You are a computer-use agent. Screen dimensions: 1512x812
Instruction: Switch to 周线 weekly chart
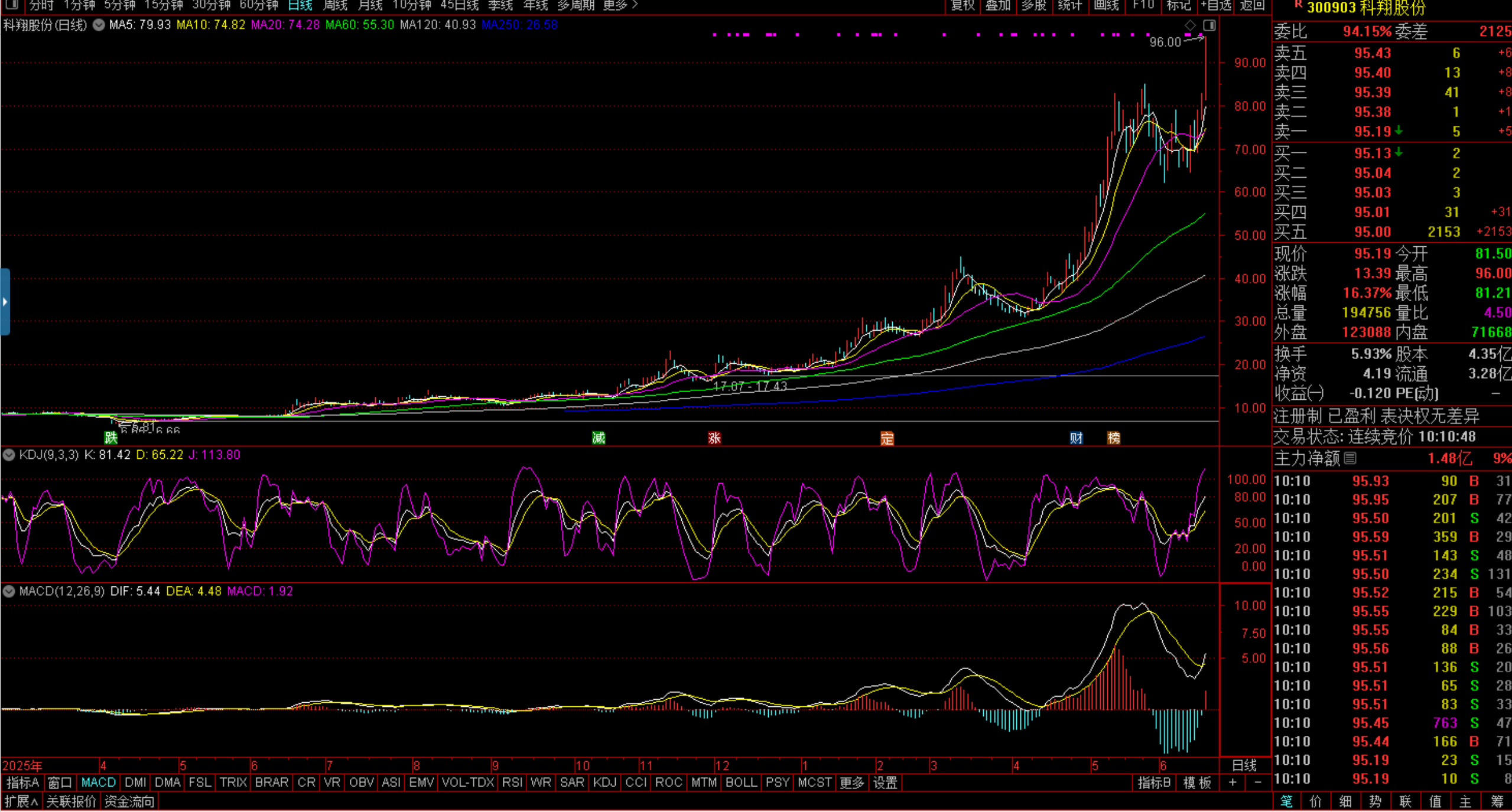click(335, 5)
